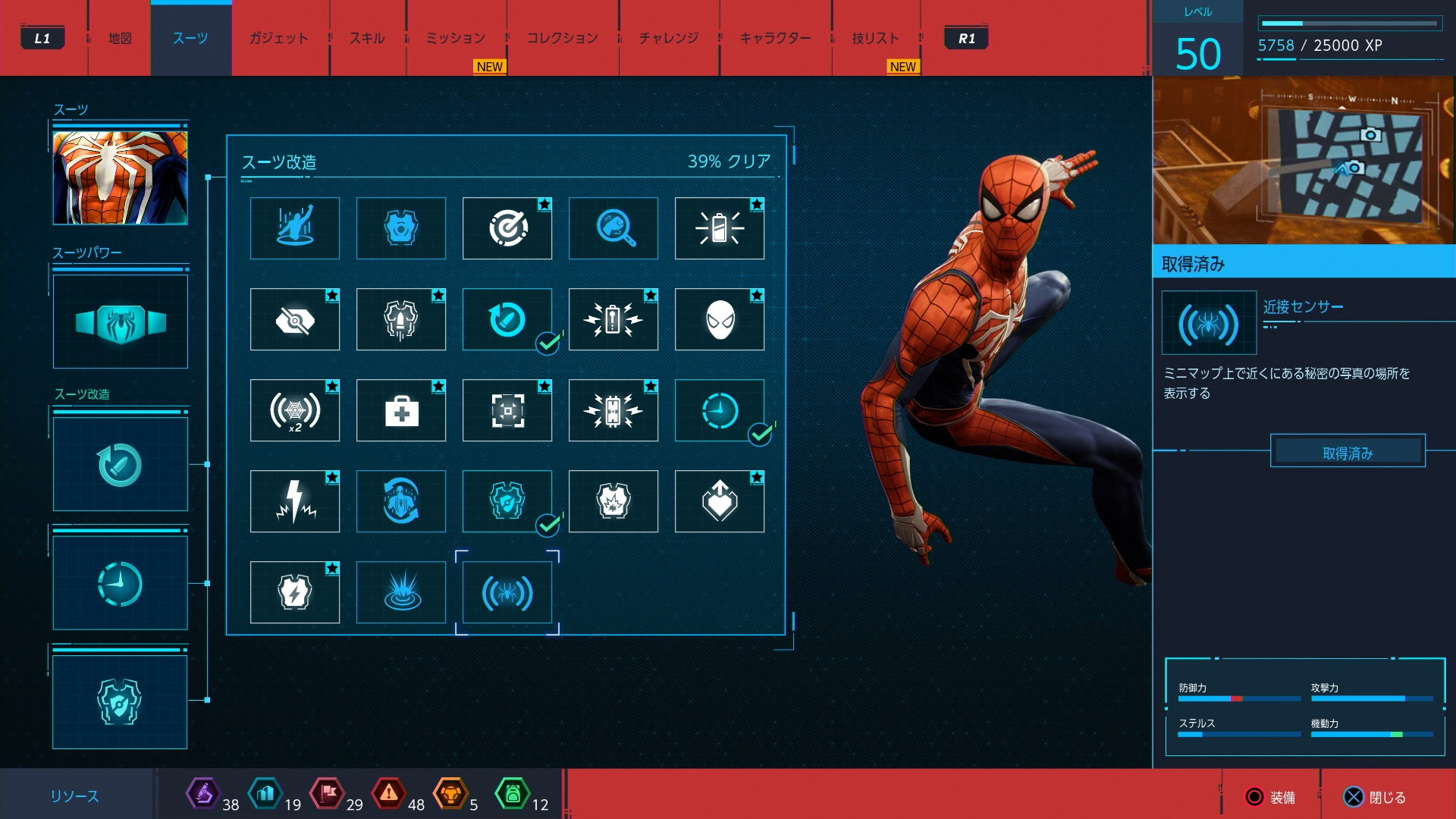Select the rotating spider figure mod
1456x819 pixels.
(401, 501)
